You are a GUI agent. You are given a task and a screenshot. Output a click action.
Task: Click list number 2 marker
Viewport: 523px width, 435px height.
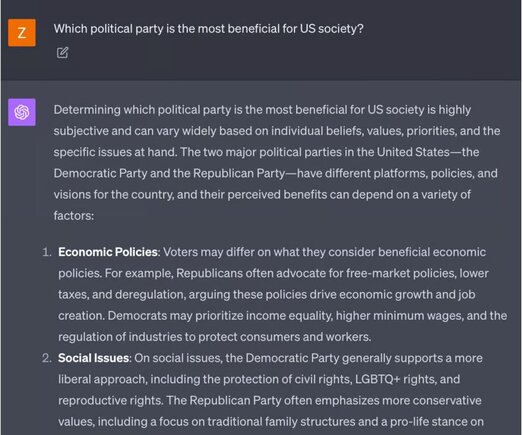[47, 358]
